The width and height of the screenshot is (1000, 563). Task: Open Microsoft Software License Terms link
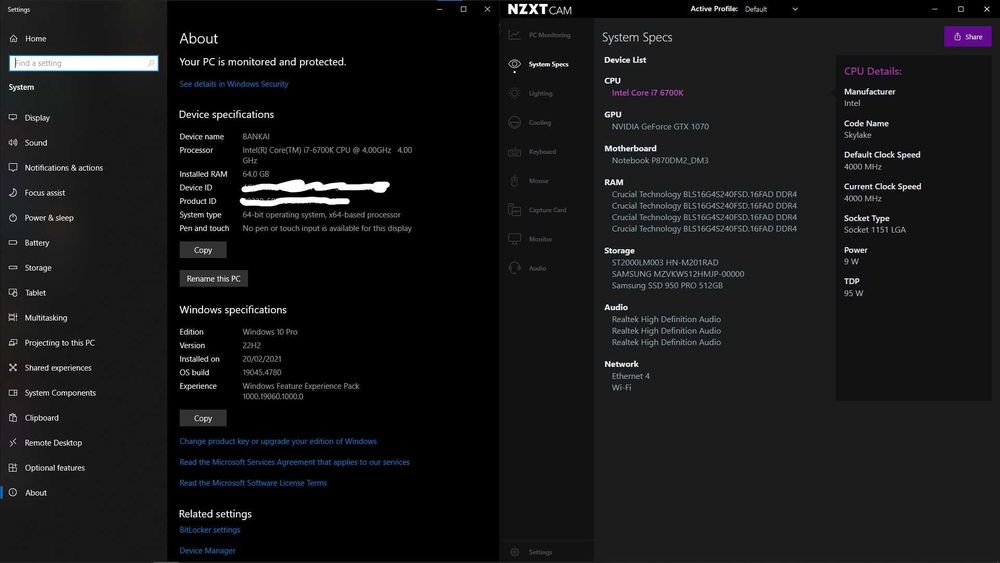coord(253,483)
